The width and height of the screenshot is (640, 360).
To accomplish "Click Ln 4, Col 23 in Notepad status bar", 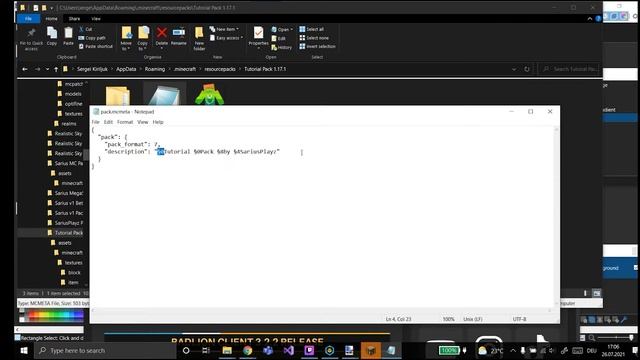I will pyautogui.click(x=398, y=319).
